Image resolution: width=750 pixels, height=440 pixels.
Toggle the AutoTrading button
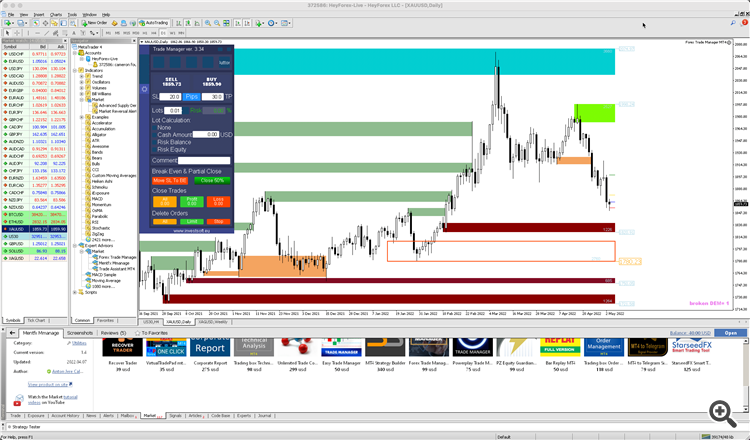[154, 23]
